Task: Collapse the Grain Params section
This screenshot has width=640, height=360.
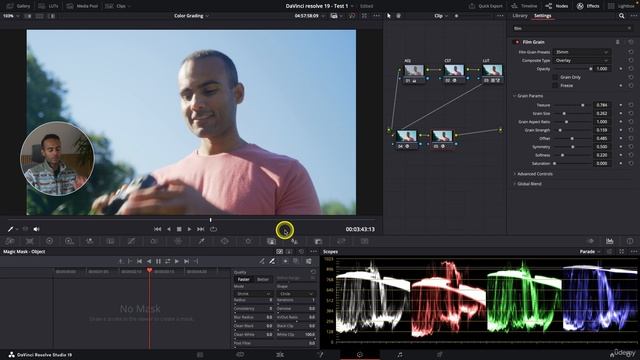Action: click(528, 96)
